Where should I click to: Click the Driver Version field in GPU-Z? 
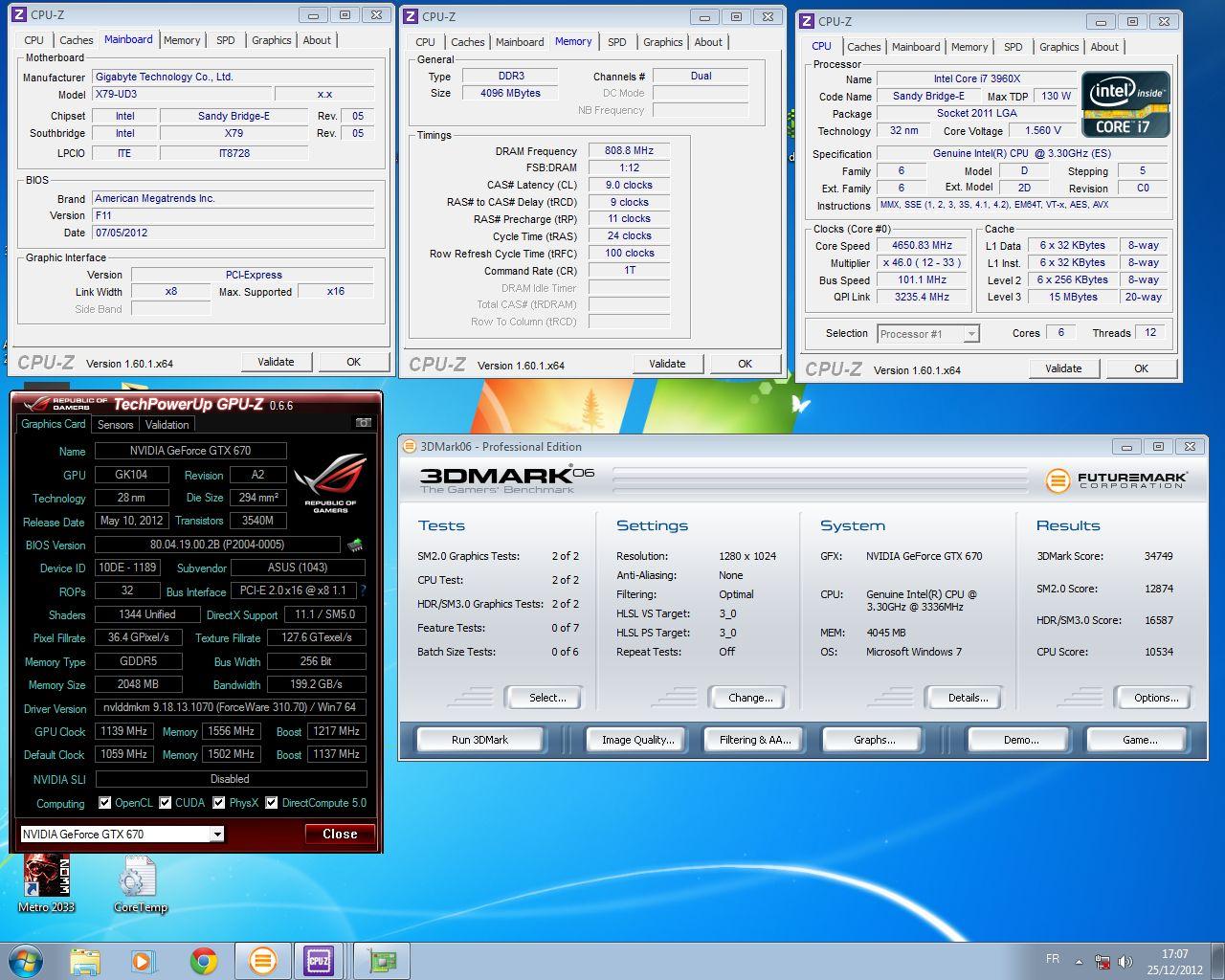coord(230,707)
